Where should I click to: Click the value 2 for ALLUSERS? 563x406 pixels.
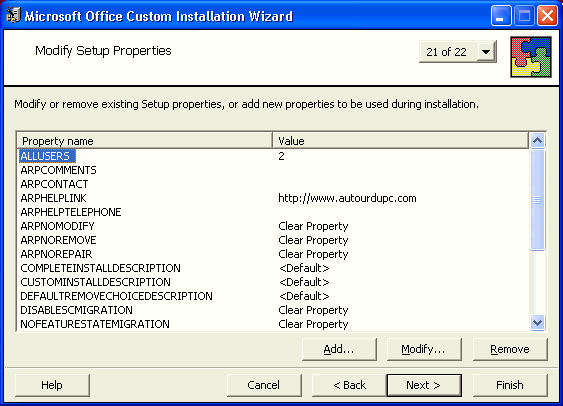tap(281, 156)
